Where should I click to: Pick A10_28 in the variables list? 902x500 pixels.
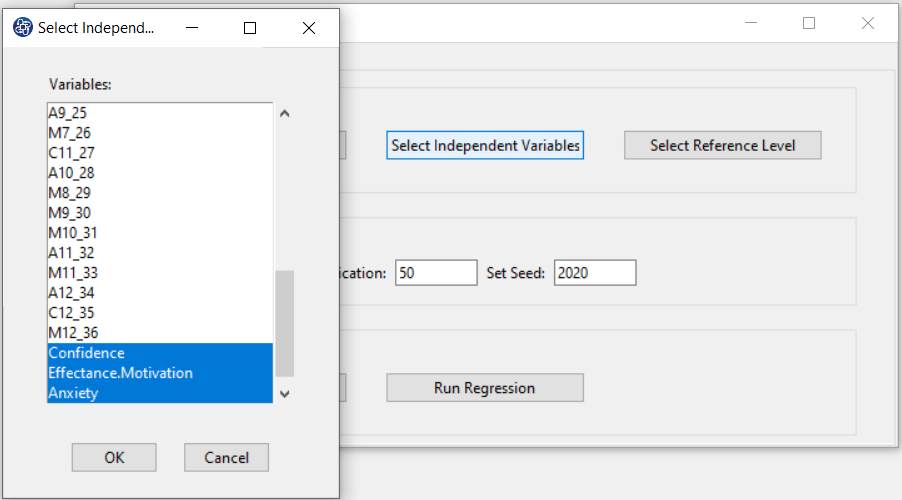click(160, 173)
